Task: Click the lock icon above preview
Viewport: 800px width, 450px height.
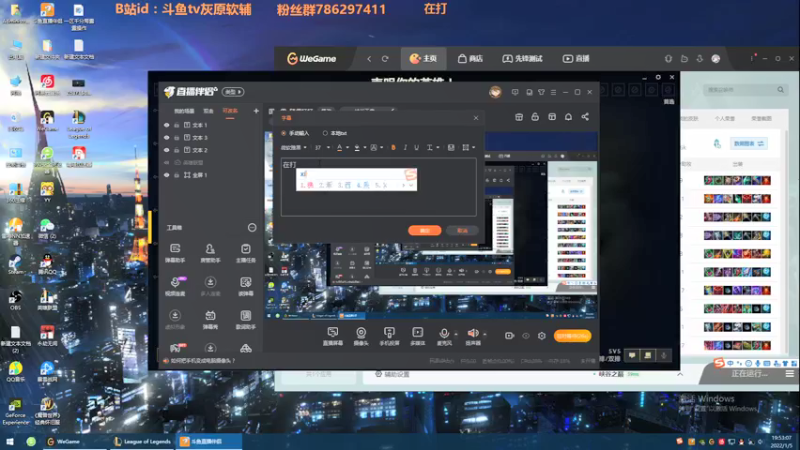Action: pos(535,117)
